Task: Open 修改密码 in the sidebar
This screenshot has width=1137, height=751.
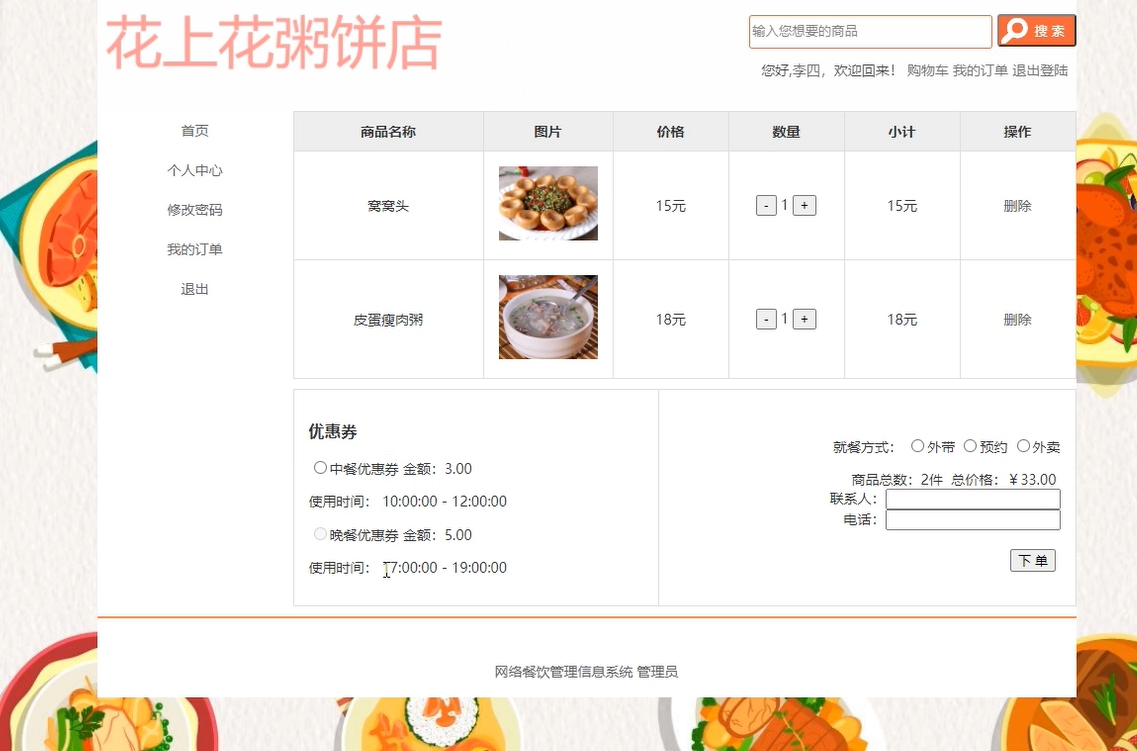Action: click(x=195, y=209)
